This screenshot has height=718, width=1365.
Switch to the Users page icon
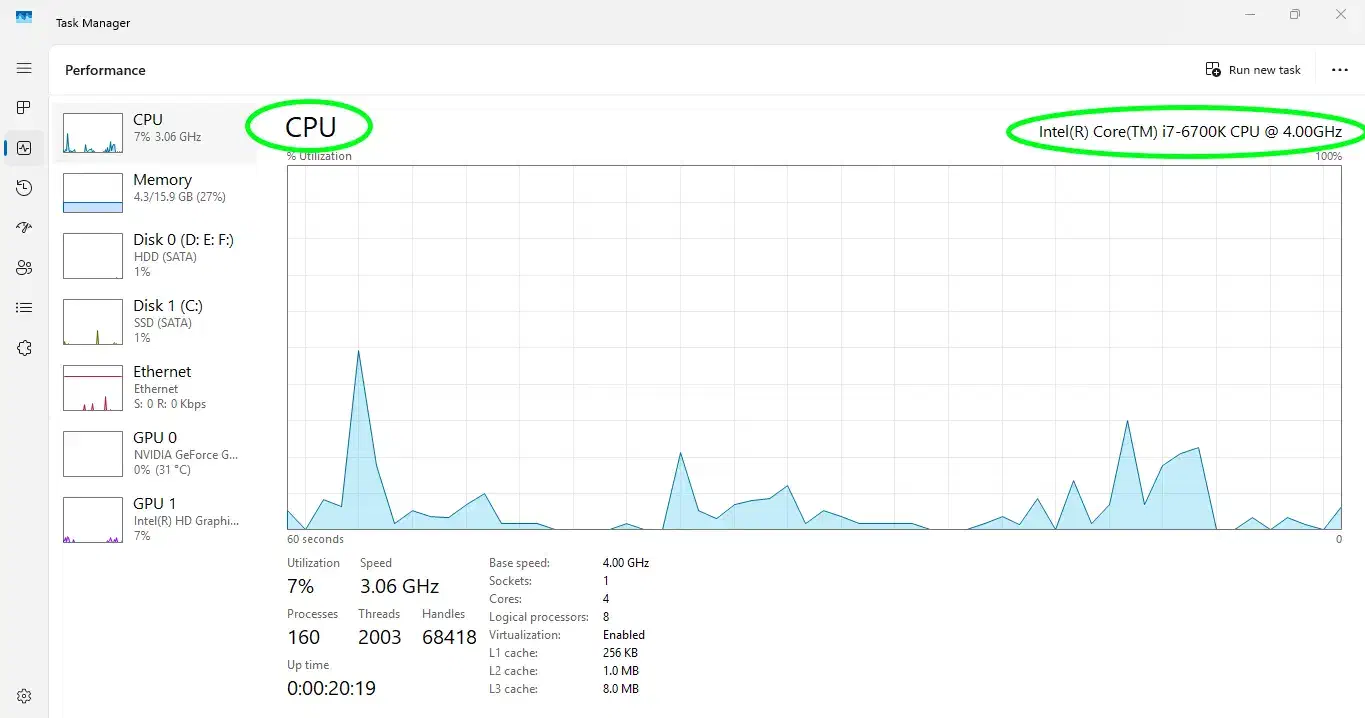(x=24, y=268)
